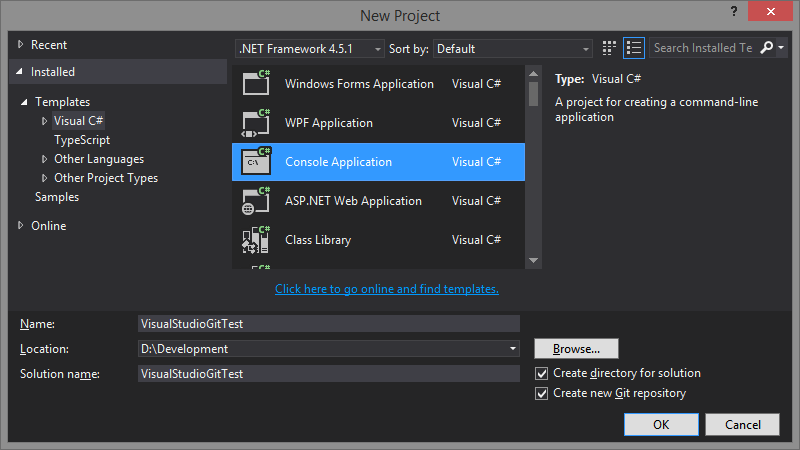
Task: Expand the Visual C# tree node
Action: (x=44, y=121)
